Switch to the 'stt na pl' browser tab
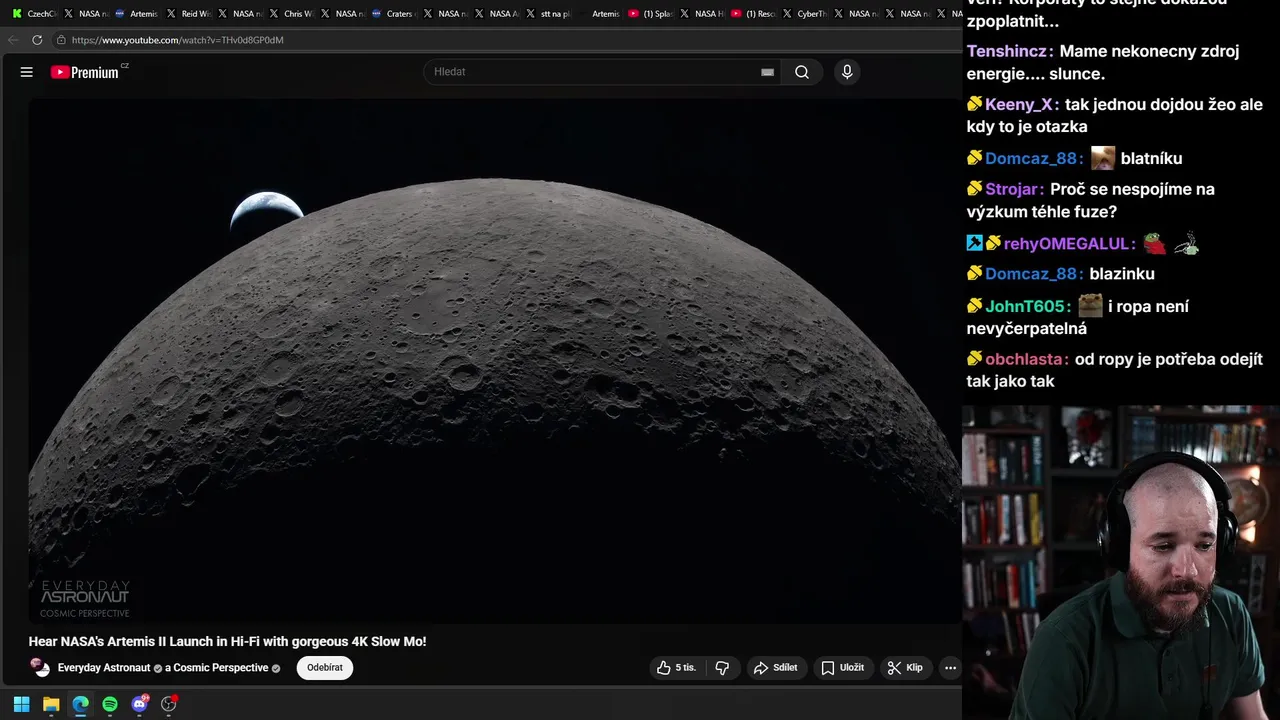The image size is (1280, 720). (547, 14)
